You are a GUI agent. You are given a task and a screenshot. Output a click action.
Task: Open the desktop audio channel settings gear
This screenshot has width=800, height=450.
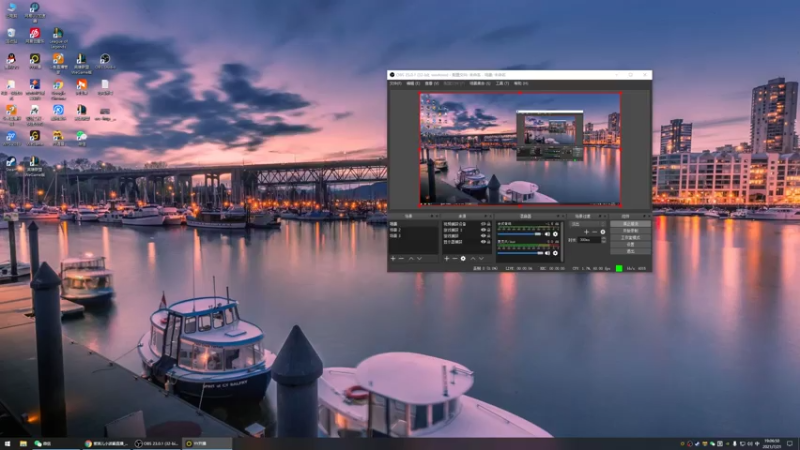[x=555, y=234]
